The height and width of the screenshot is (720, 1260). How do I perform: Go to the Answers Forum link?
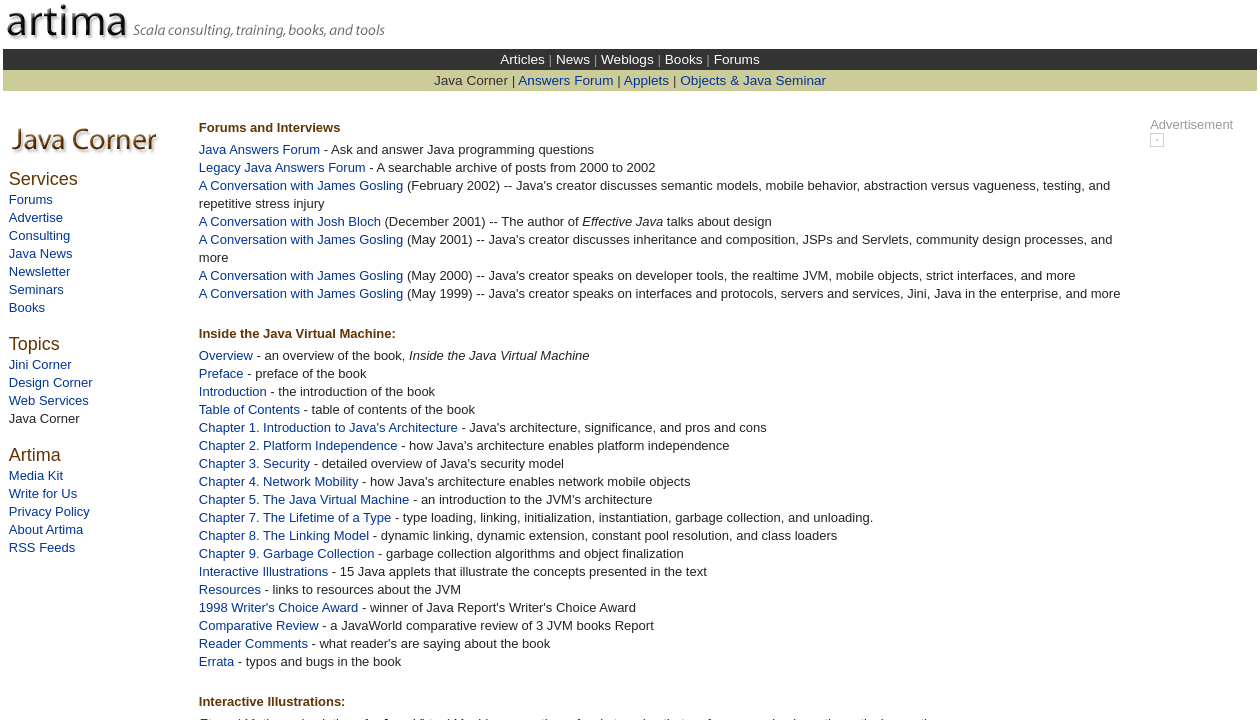(565, 80)
